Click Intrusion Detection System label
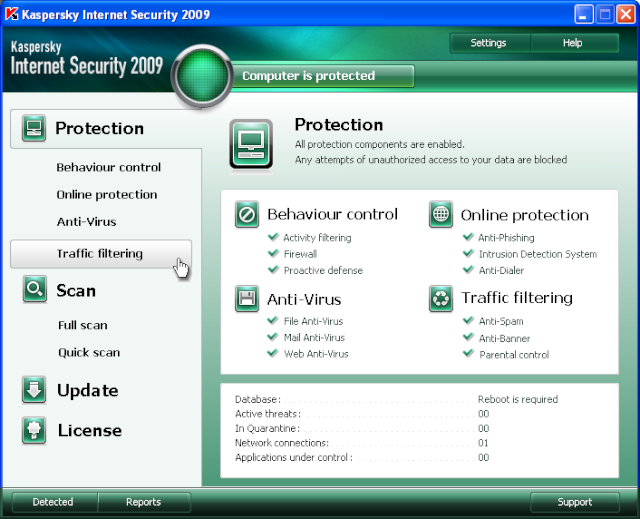 pos(538,254)
